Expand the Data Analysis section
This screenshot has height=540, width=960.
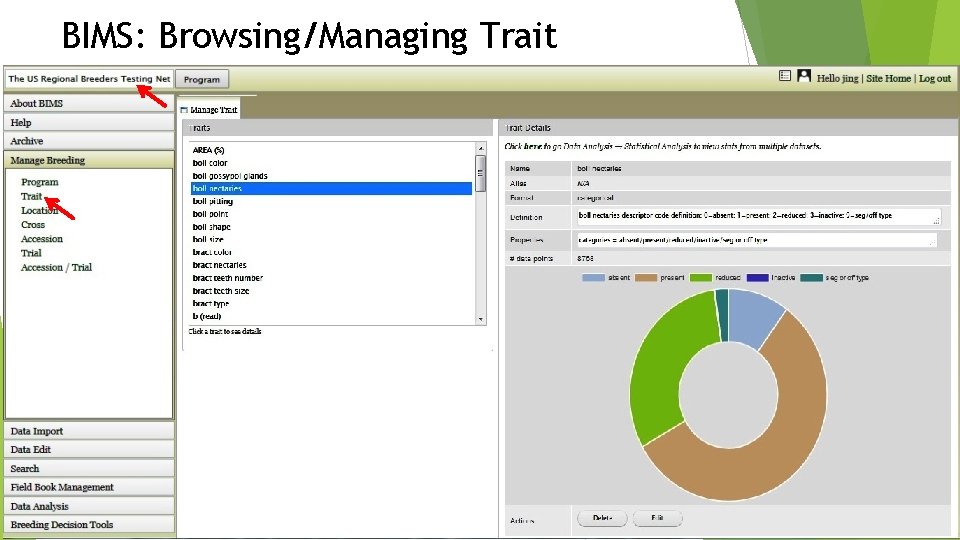click(x=89, y=506)
